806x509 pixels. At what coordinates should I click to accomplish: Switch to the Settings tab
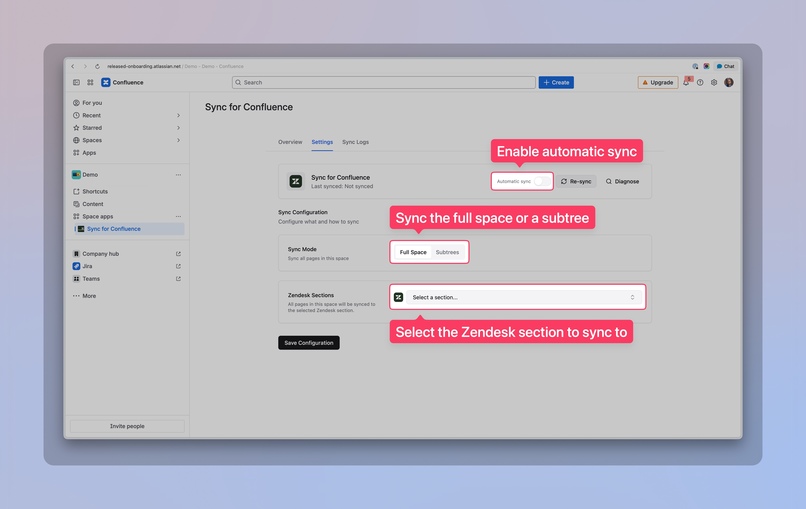click(x=322, y=142)
